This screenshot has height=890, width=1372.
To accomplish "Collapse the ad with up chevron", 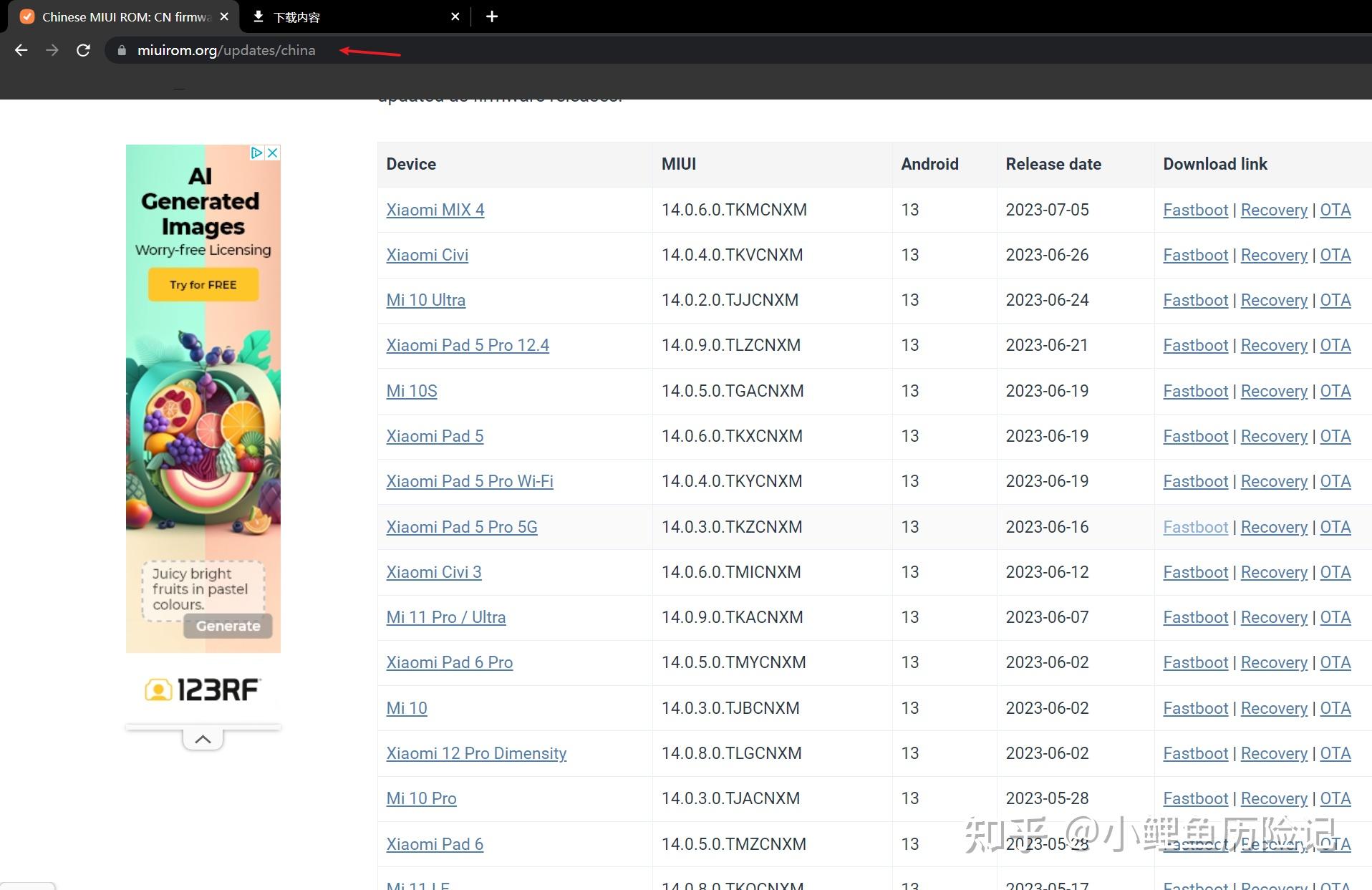I will [203, 739].
